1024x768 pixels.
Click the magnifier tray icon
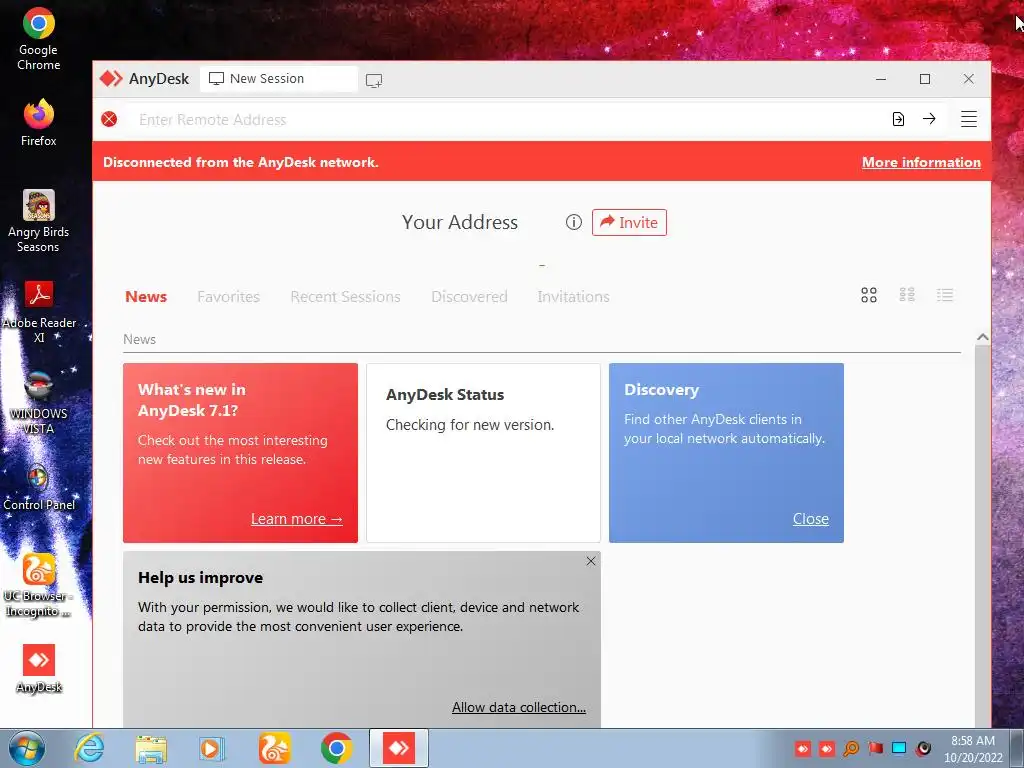851,748
